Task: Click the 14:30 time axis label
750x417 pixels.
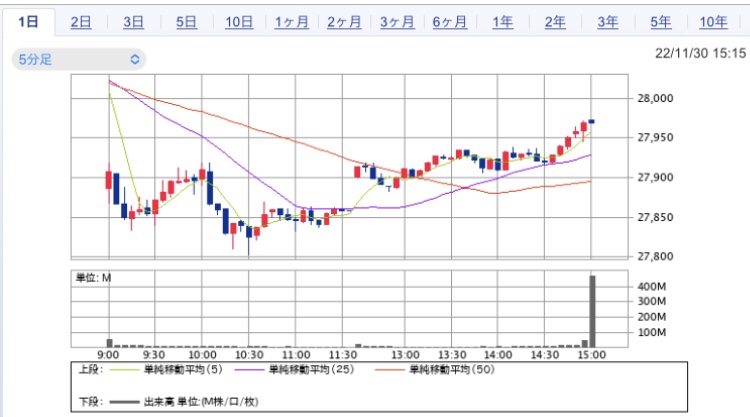Action: [x=545, y=355]
